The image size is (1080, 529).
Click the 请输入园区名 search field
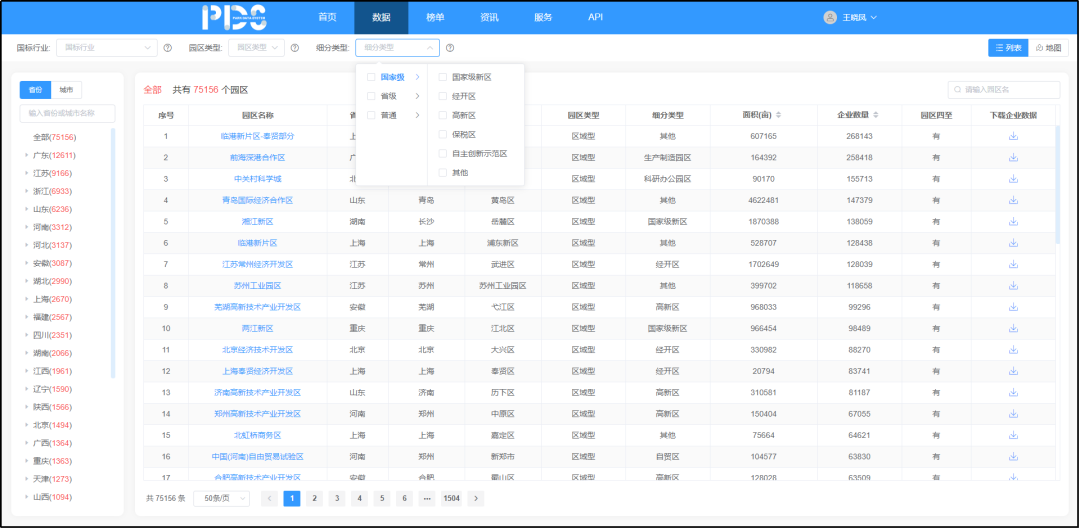(x=1003, y=90)
